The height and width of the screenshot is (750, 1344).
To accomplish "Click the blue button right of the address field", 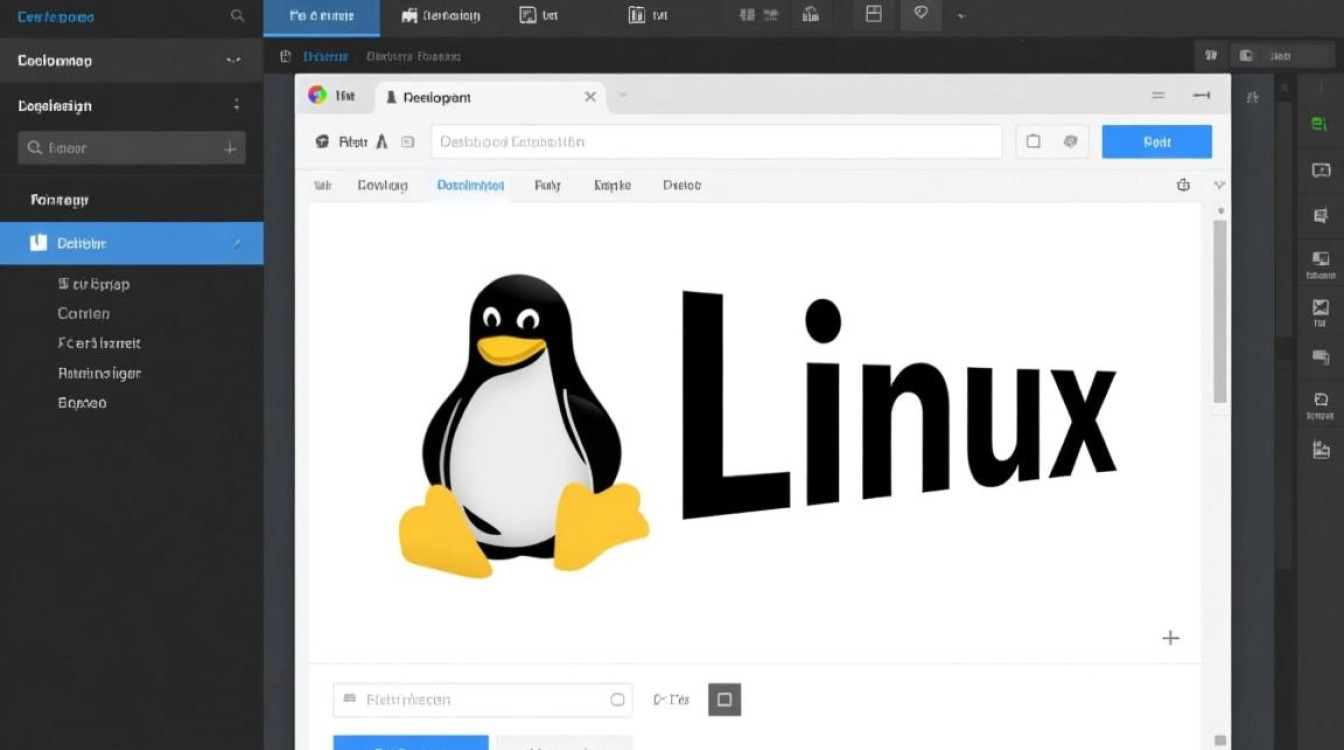I will (x=1156, y=142).
